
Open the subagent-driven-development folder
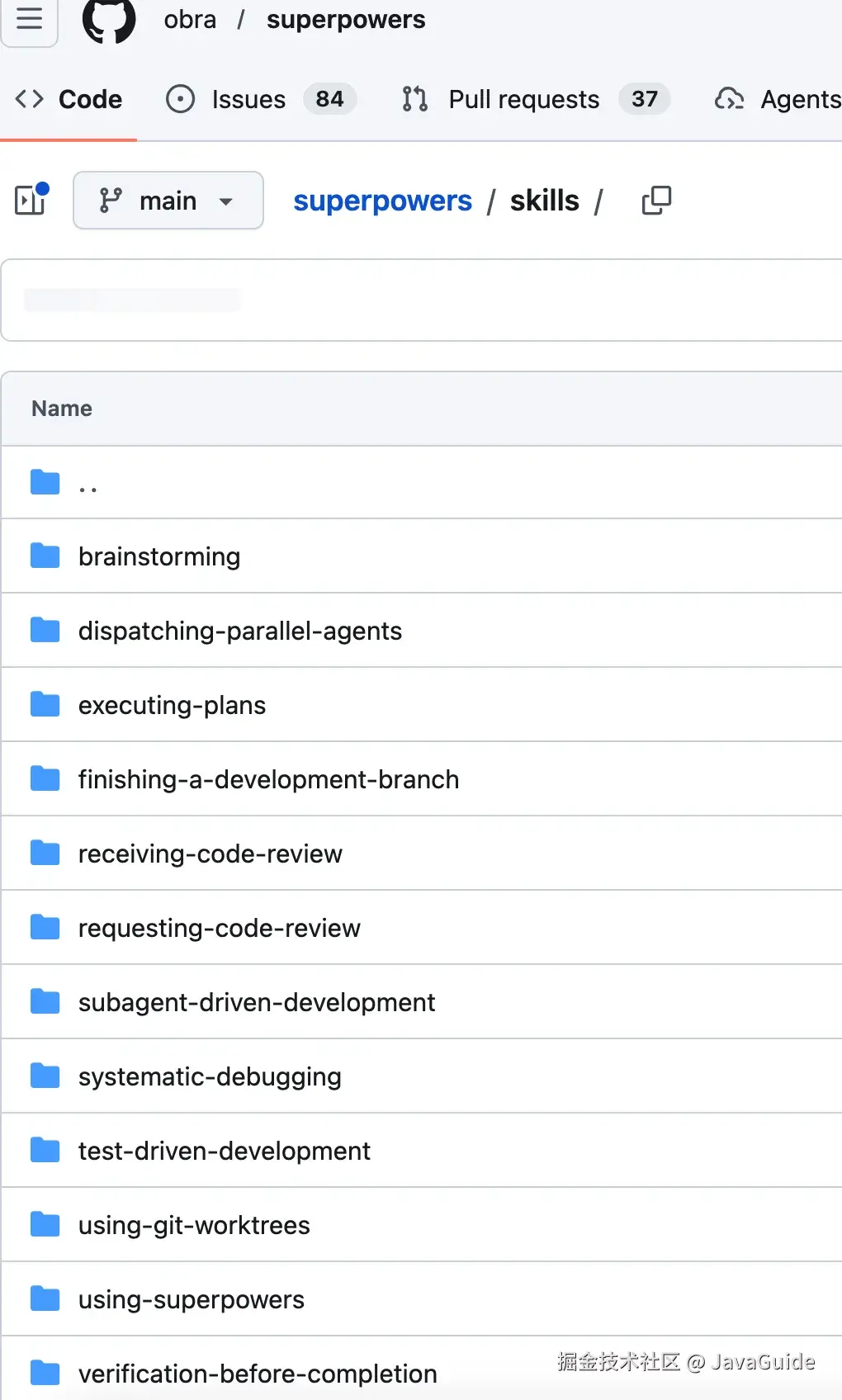coord(256,1002)
